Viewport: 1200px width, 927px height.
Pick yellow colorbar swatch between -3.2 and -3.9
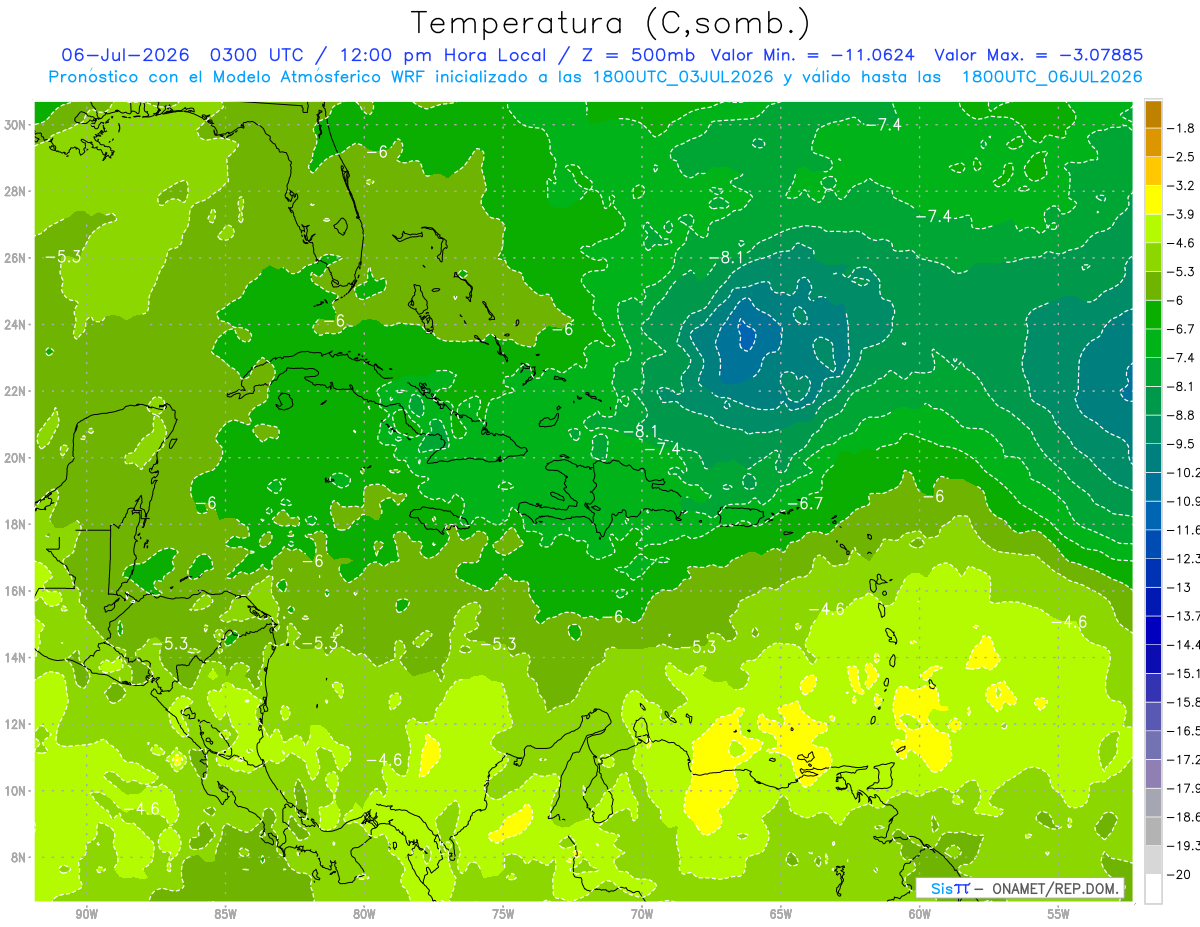pyautogui.click(x=1153, y=200)
